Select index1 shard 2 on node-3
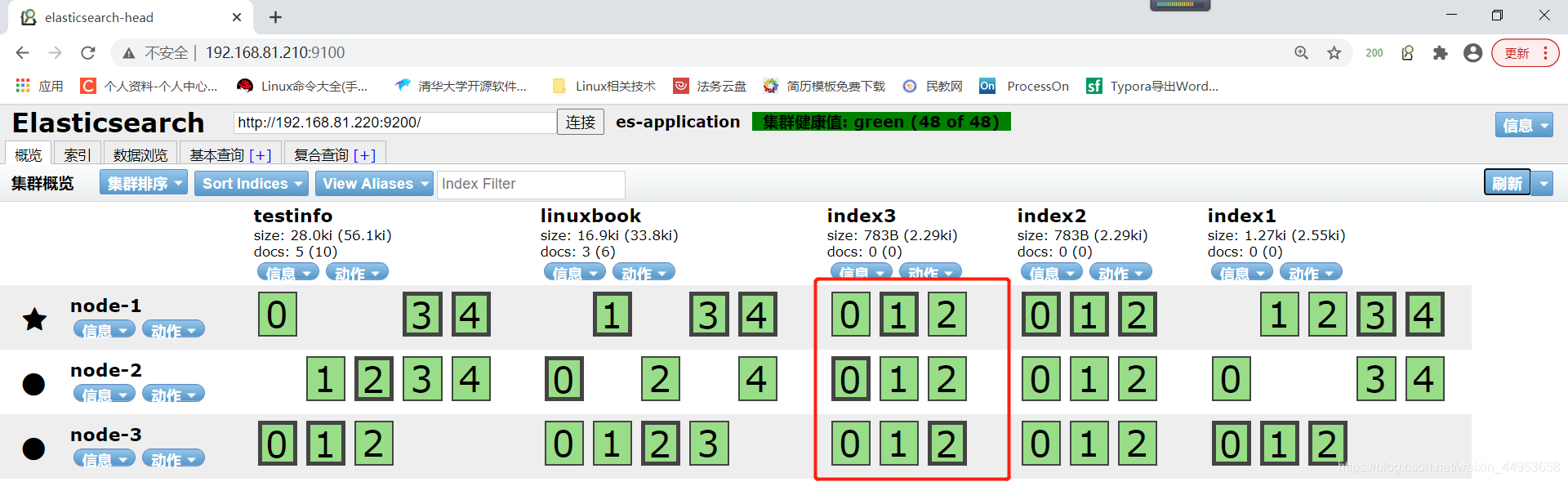Screen dimensions: 1568x482 point(1327,444)
